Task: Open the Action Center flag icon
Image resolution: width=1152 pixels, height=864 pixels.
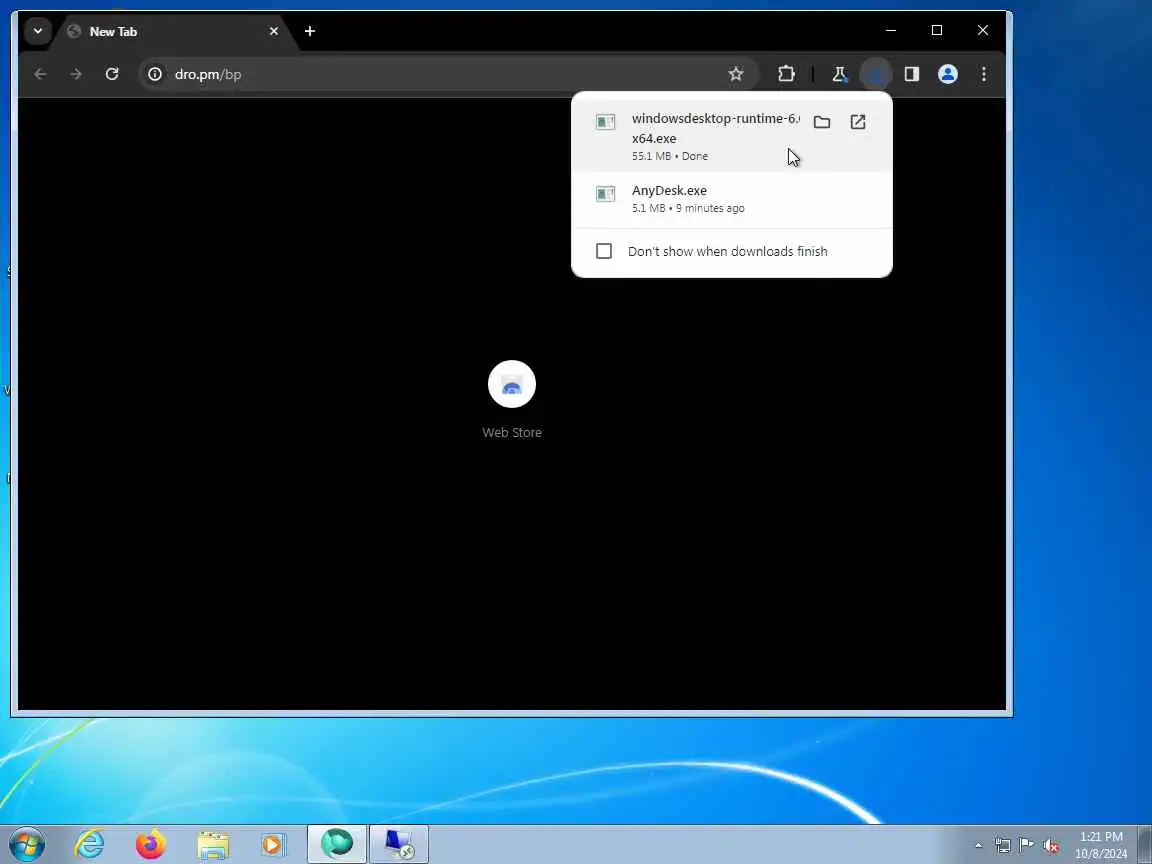Action: (1026, 845)
